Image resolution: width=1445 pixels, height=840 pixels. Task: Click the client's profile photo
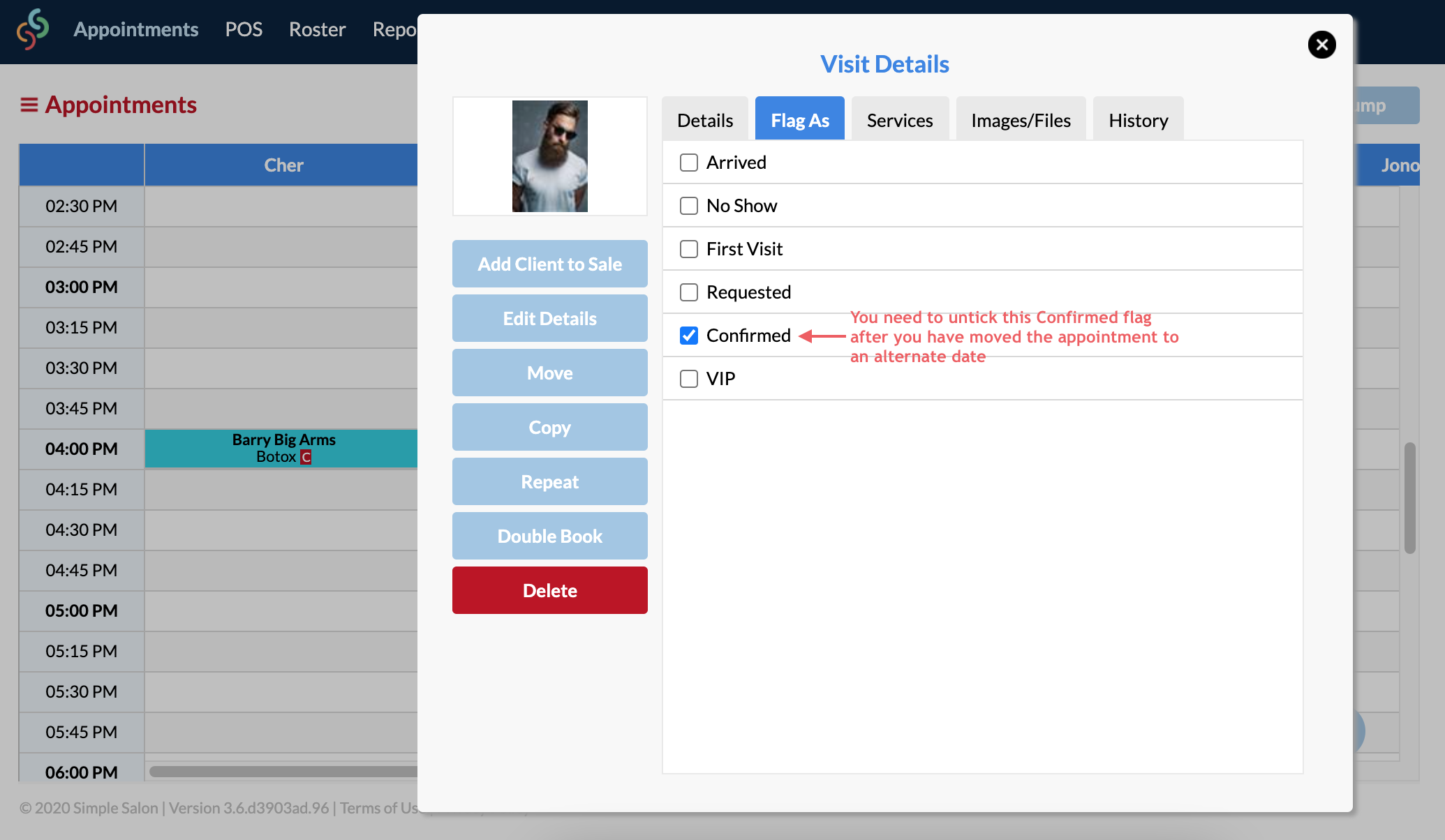tap(549, 156)
